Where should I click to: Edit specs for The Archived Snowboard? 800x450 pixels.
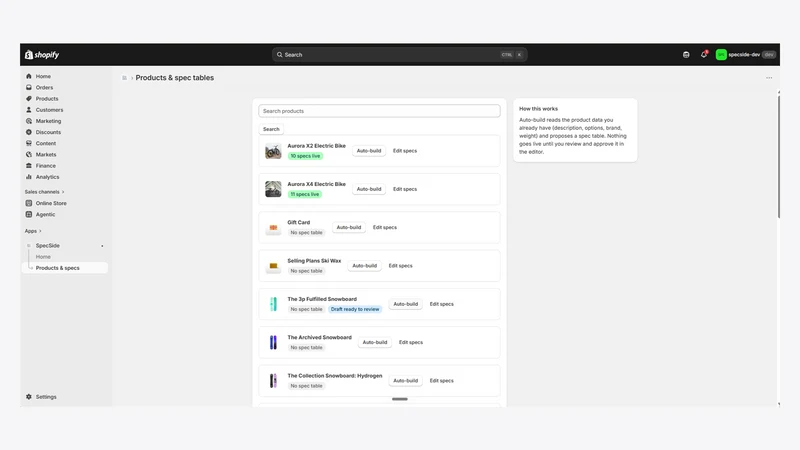(x=411, y=342)
